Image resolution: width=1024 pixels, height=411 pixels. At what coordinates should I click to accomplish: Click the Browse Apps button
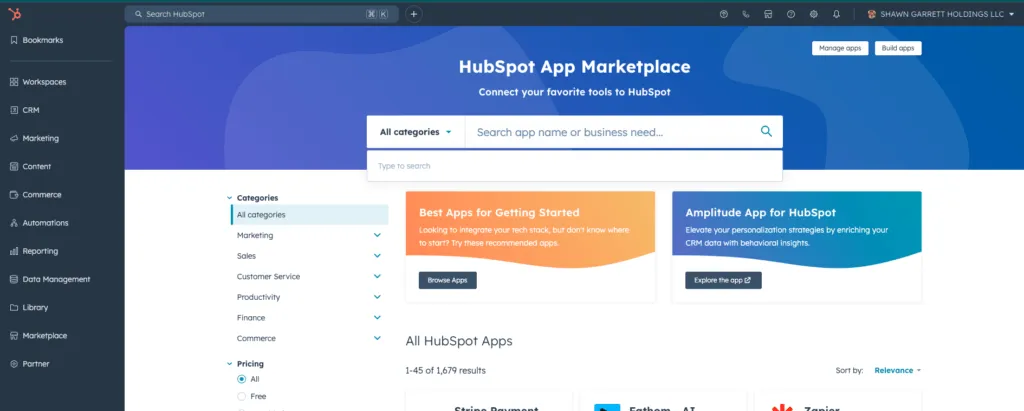coord(447,280)
